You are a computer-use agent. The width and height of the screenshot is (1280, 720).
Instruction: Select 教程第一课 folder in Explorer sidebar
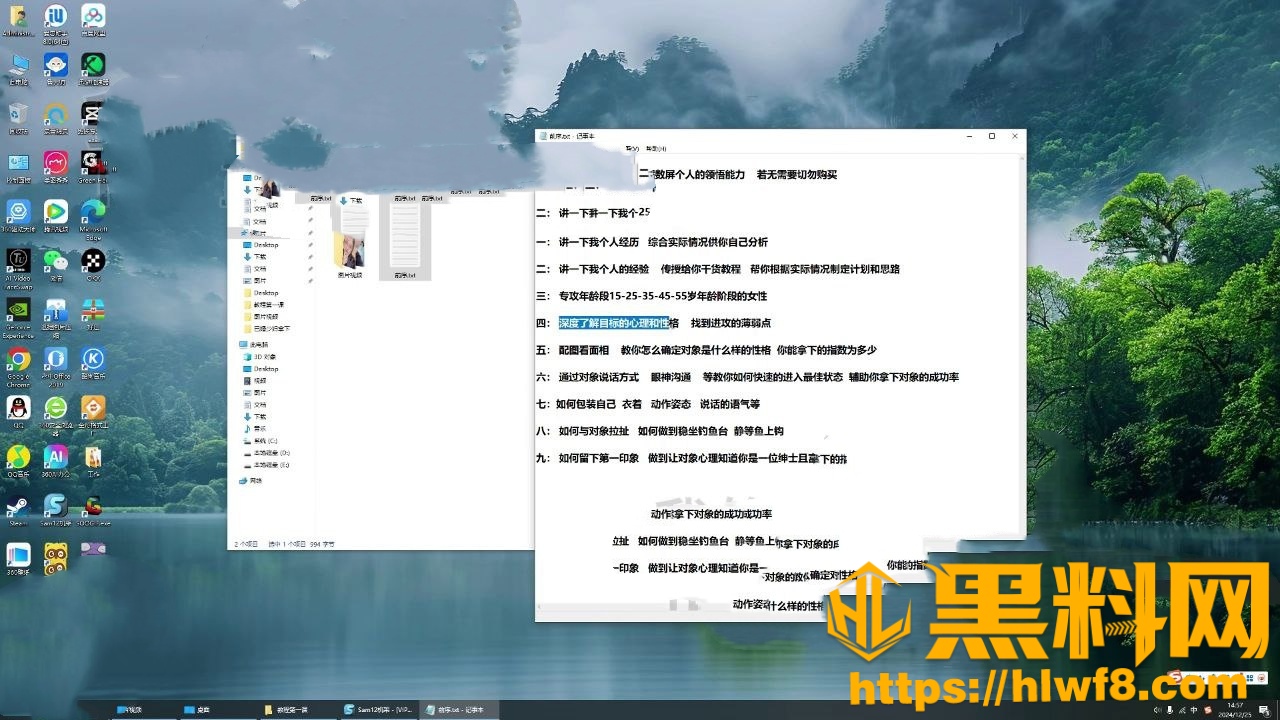pyautogui.click(x=265, y=304)
